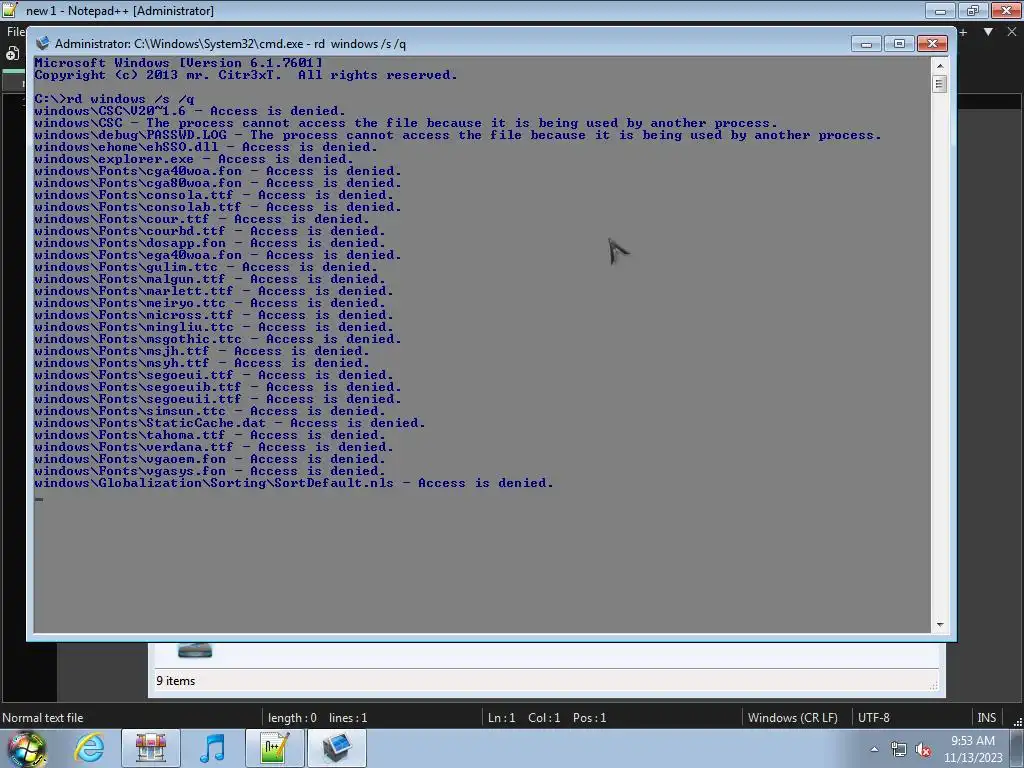1024x768 pixels.
Task: Click 'length : 0' status bar entry
Action: (x=292, y=718)
